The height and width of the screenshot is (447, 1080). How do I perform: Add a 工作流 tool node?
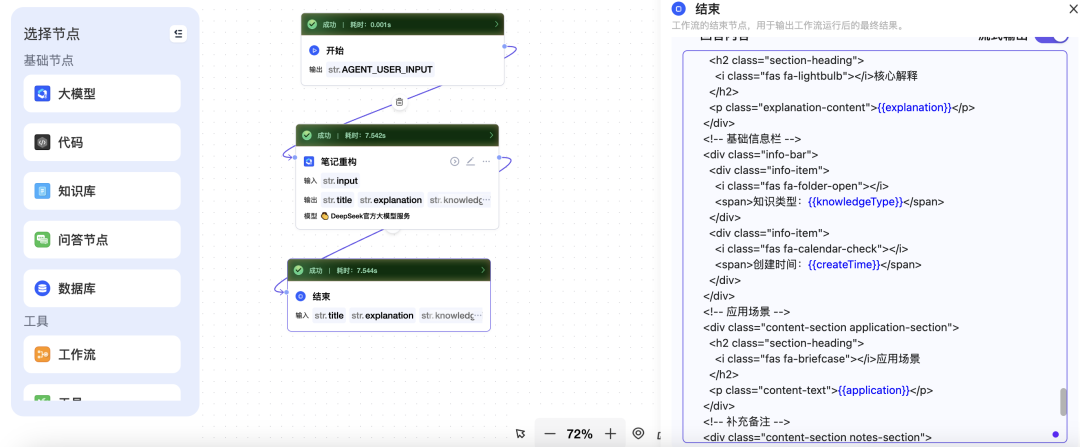102,355
